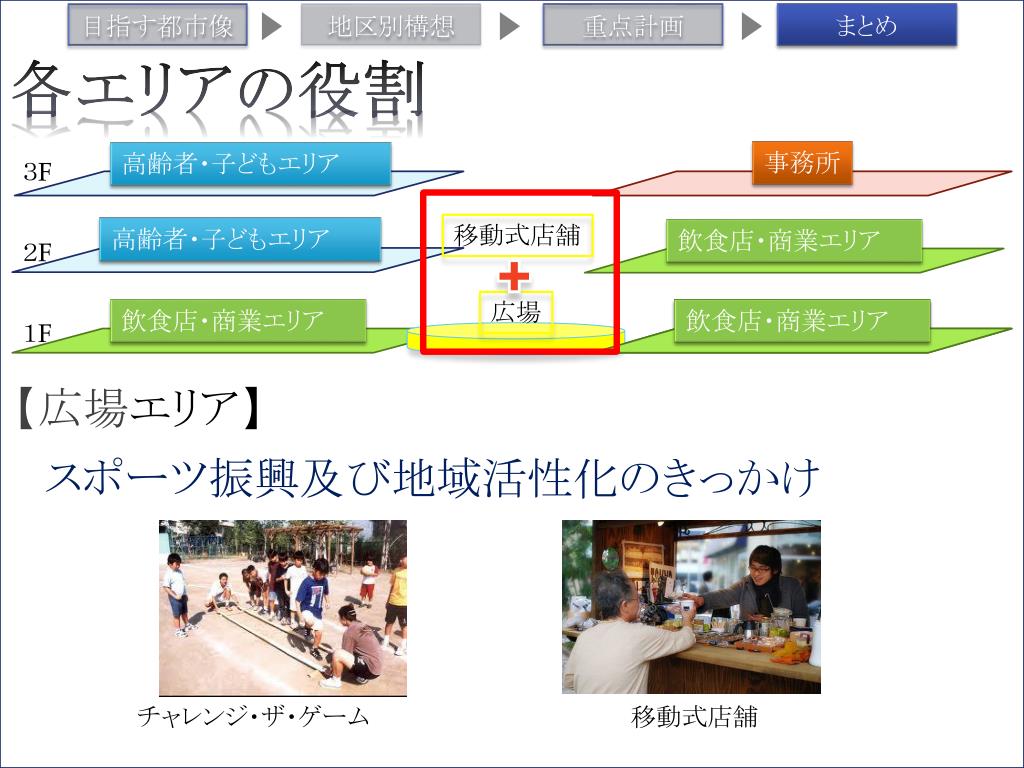
Task: Select the 重点計画 navigation step
Action: point(633,25)
